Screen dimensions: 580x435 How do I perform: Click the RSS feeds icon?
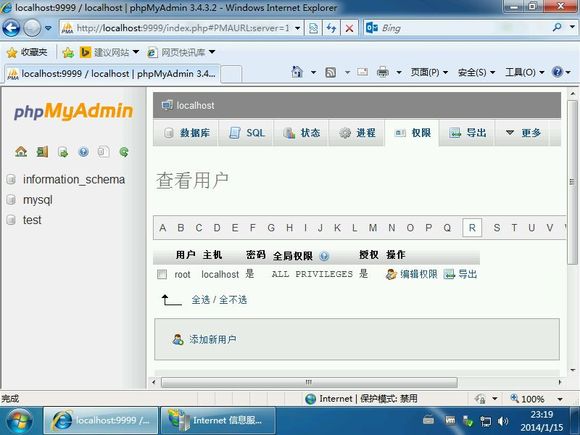click(x=330, y=72)
